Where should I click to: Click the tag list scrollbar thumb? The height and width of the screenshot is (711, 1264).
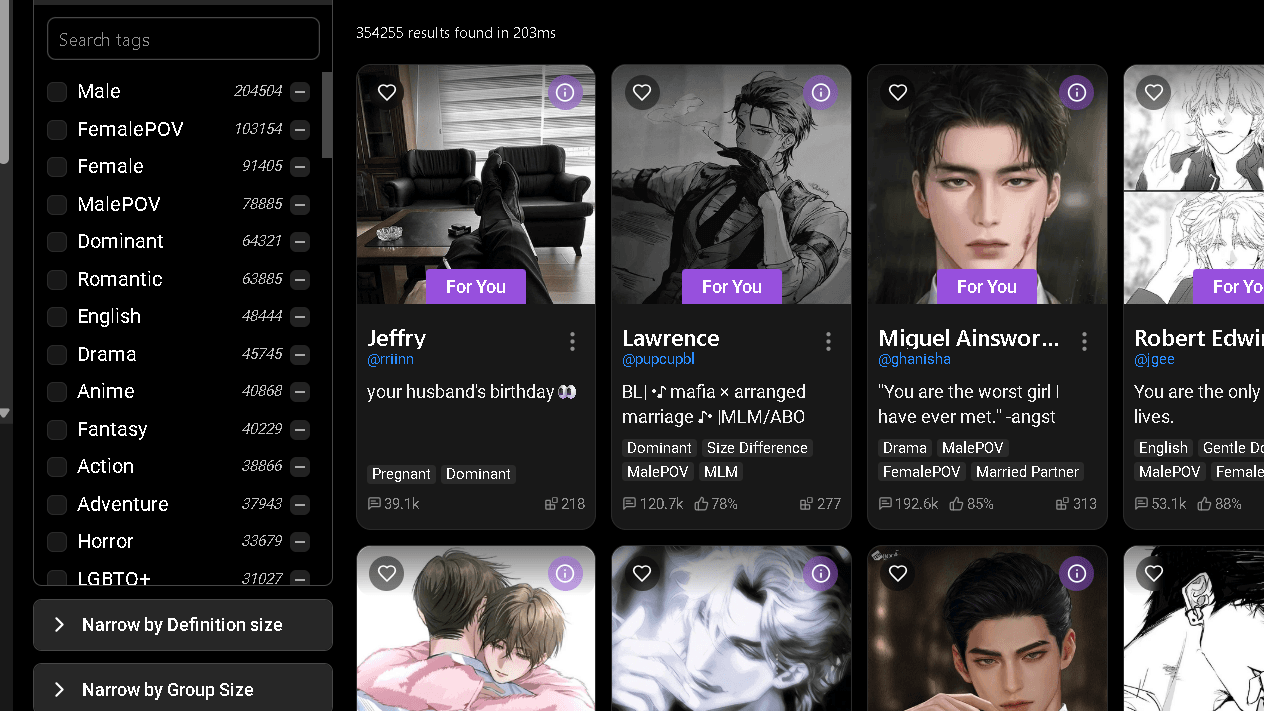(327, 115)
